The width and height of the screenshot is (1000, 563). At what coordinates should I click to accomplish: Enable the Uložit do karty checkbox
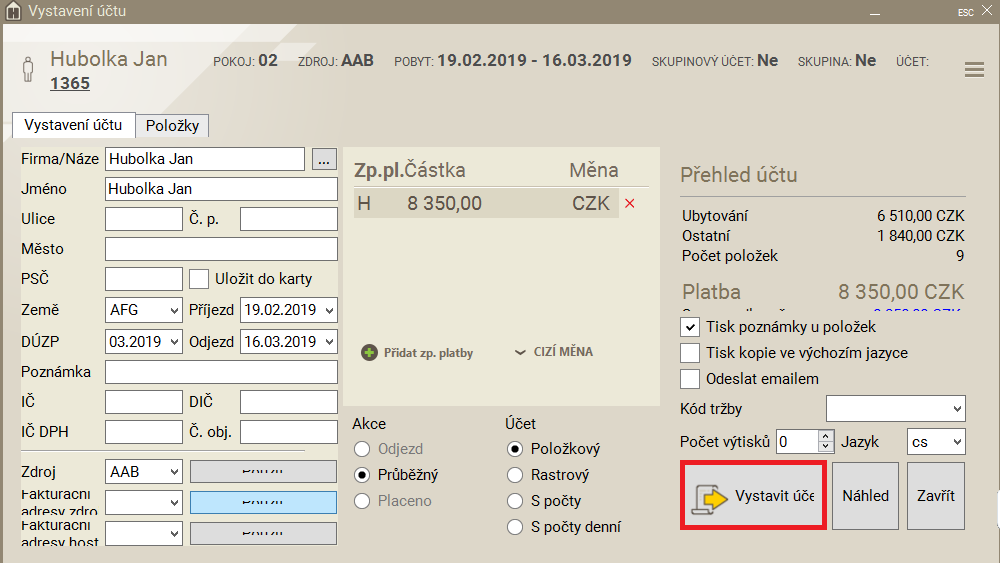click(199, 279)
